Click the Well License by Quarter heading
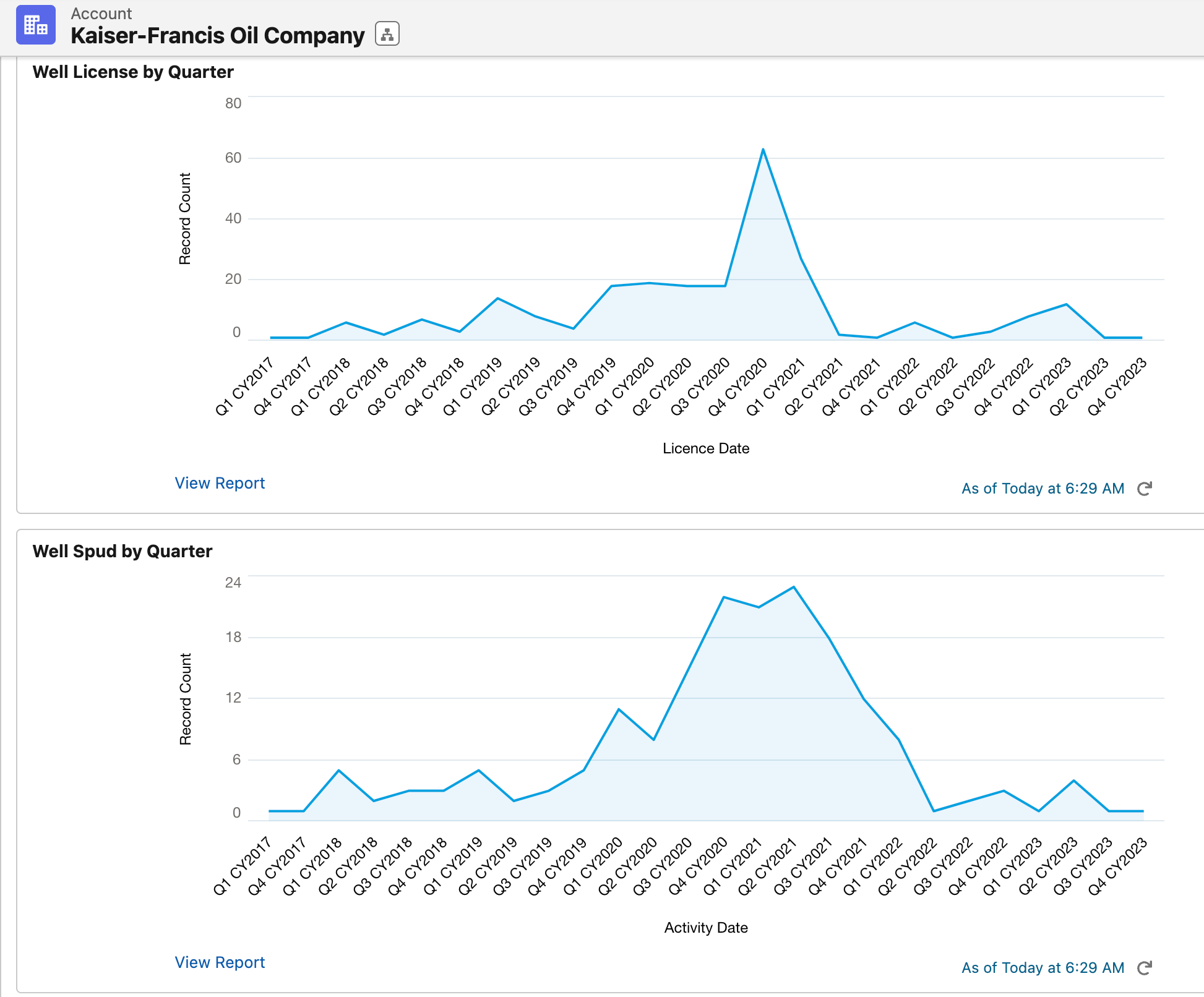 (x=133, y=72)
